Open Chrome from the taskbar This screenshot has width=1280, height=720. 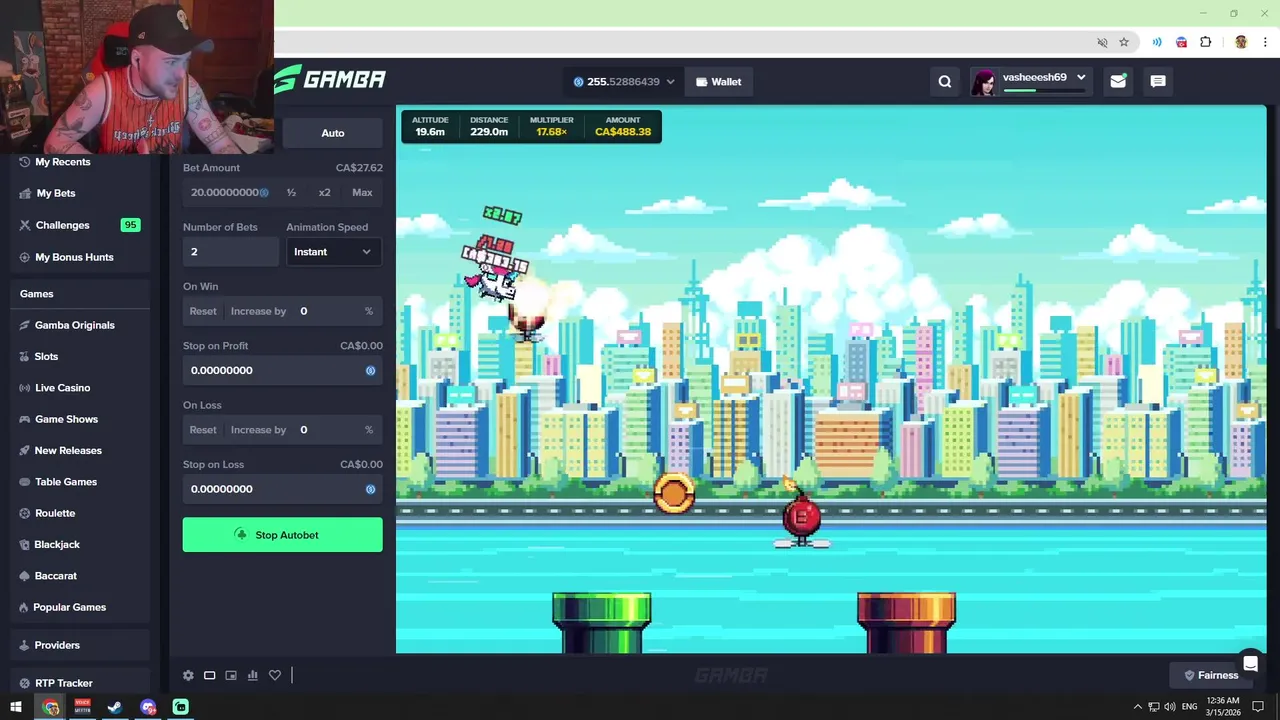[x=50, y=707]
